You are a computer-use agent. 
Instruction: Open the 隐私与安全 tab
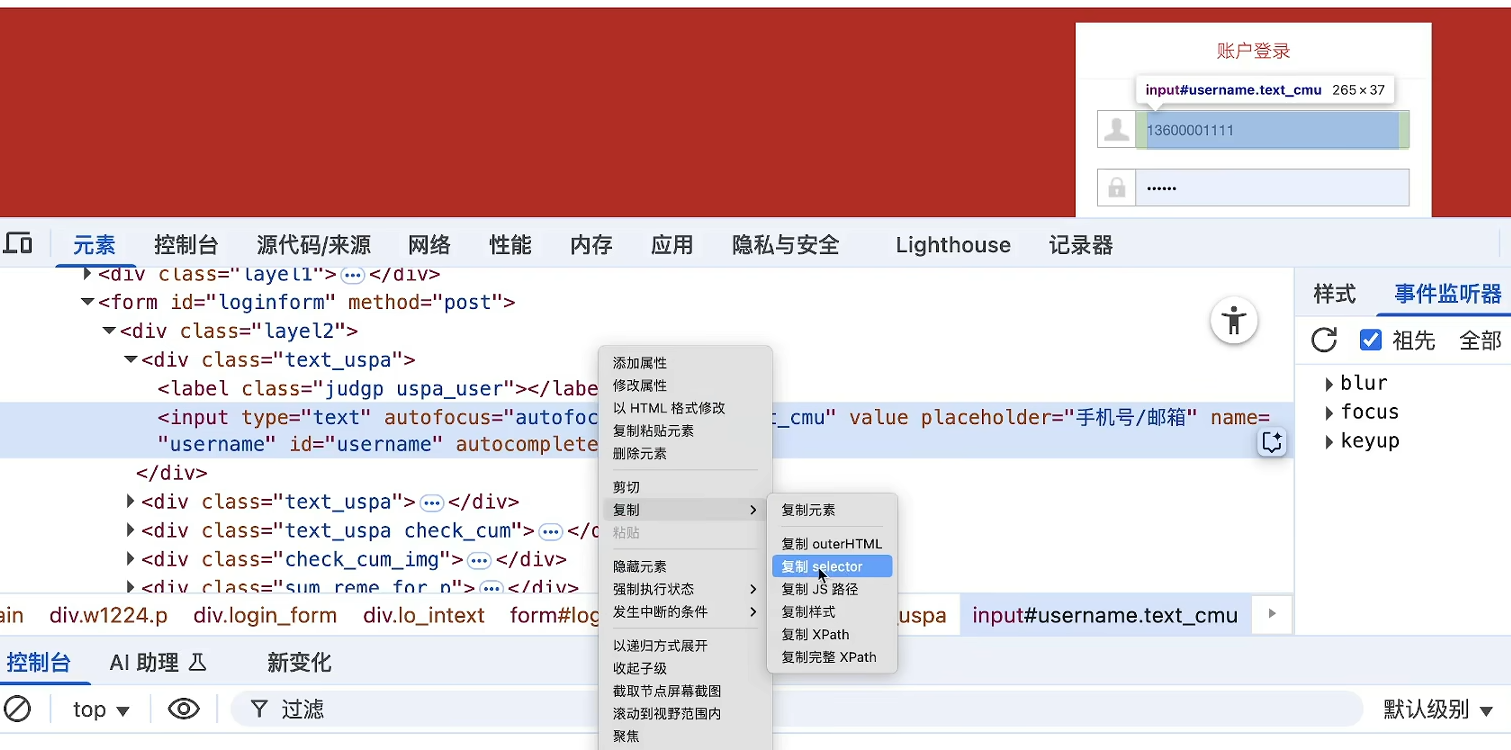point(786,245)
